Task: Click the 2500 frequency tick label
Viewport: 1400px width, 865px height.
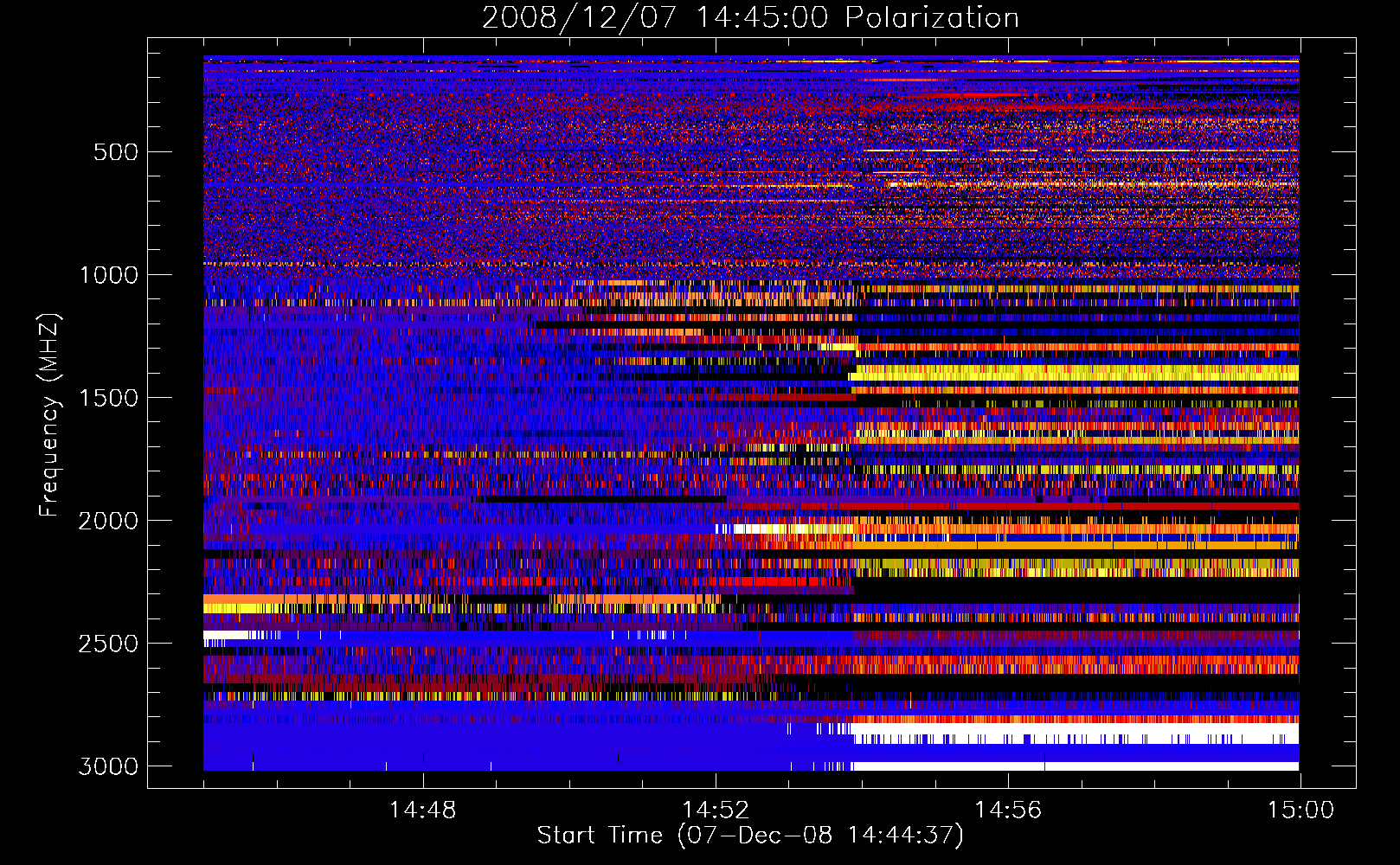Action: pyautogui.click(x=108, y=644)
